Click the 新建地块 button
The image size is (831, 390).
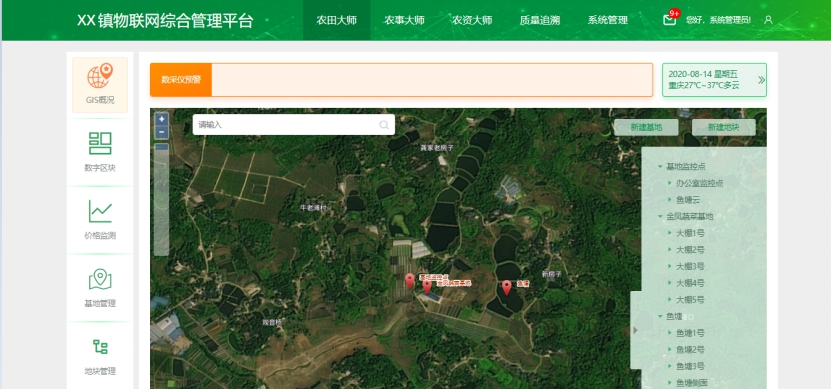(723, 127)
